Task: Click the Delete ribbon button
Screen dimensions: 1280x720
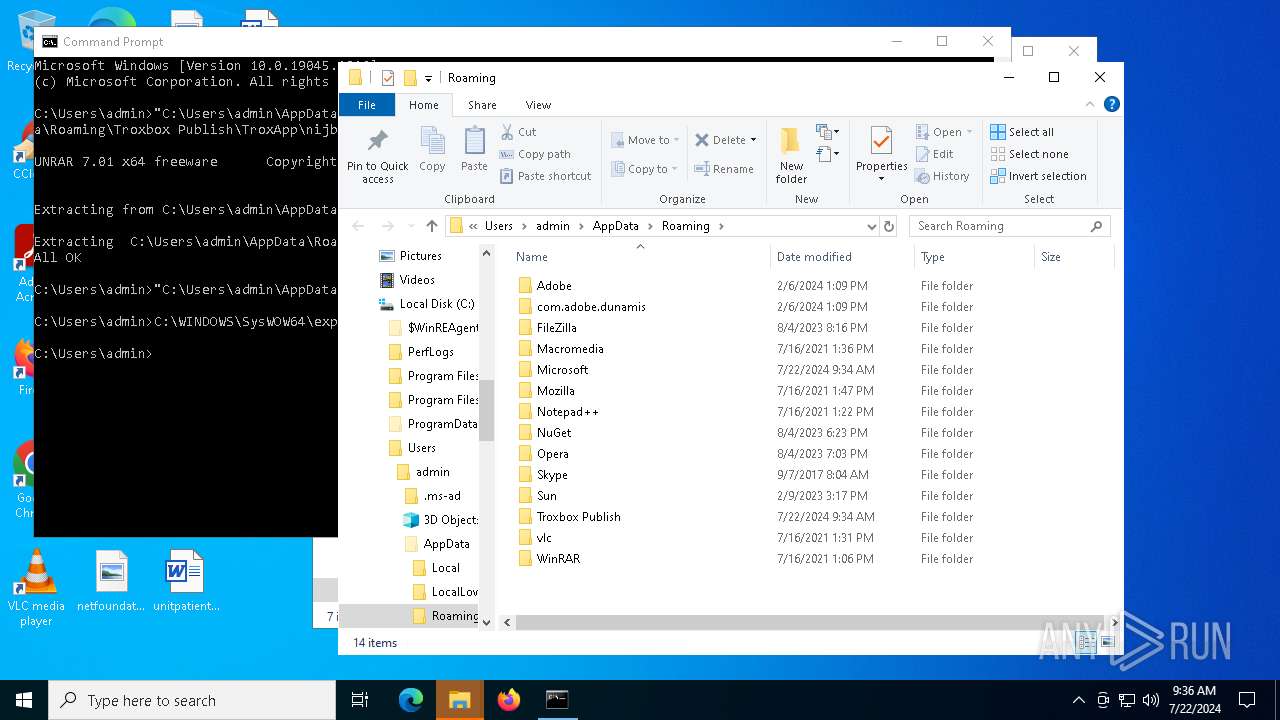Action: [720, 140]
